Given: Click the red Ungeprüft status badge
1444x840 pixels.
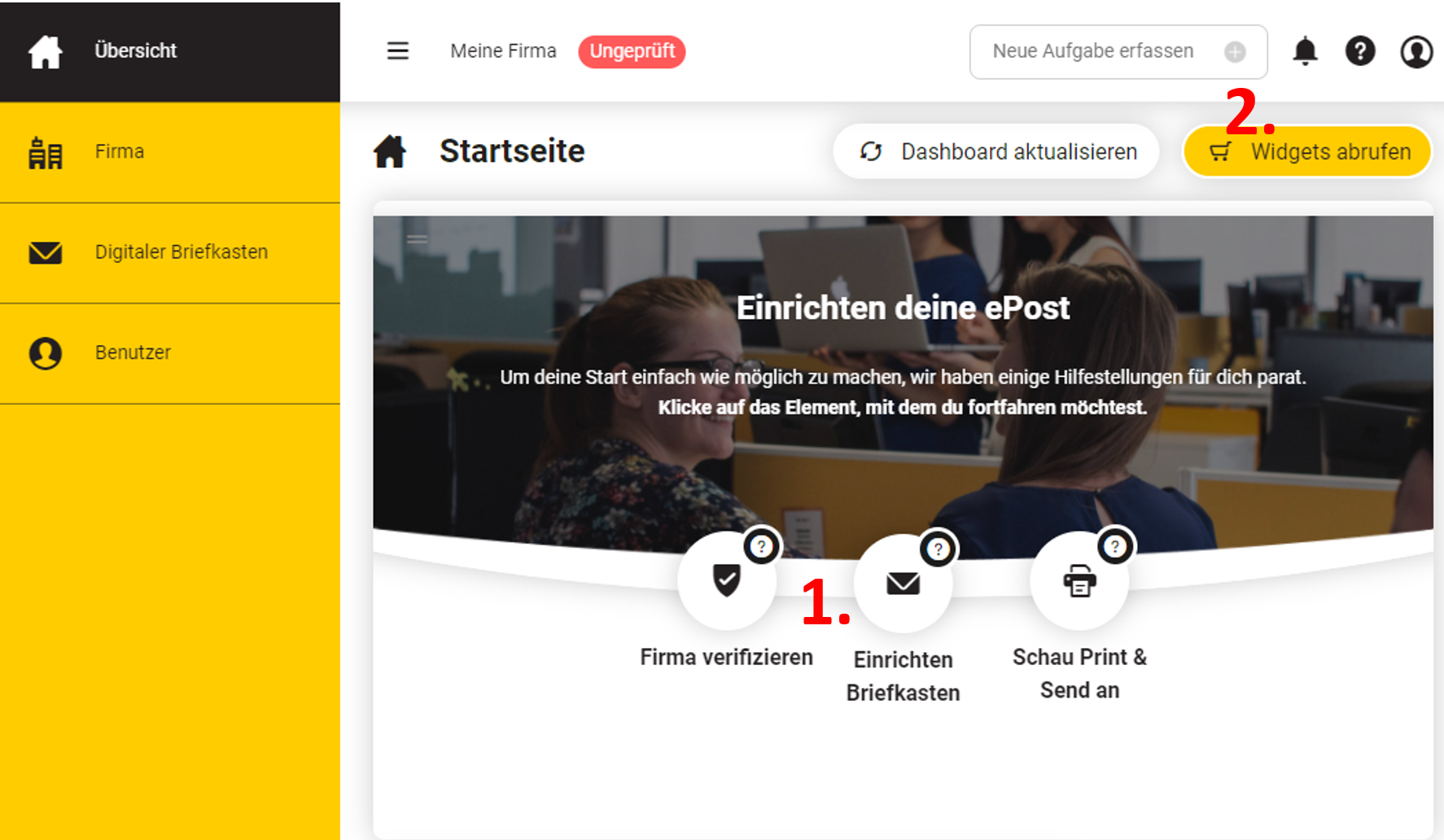Looking at the screenshot, I should pos(632,51).
